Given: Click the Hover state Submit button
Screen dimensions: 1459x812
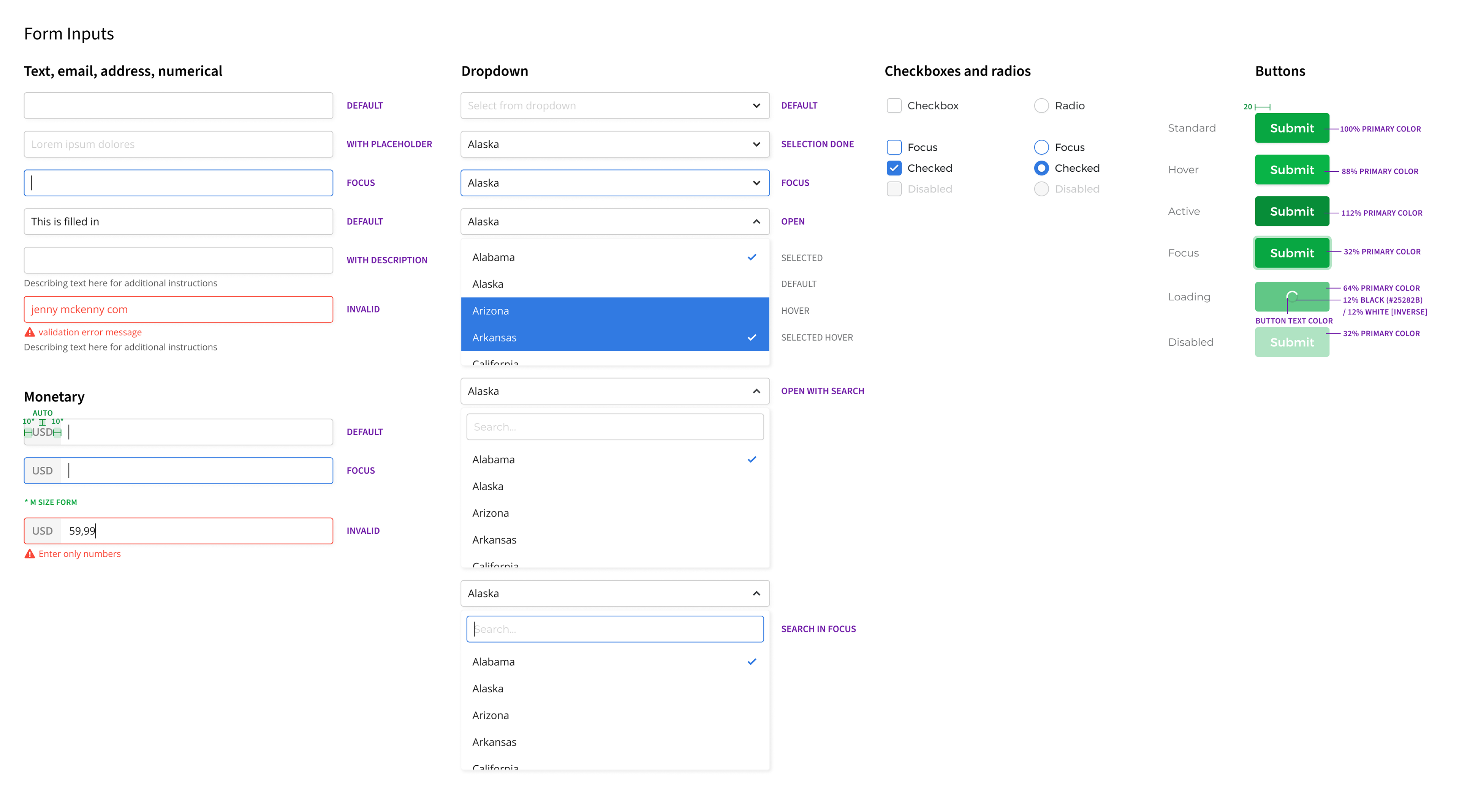Looking at the screenshot, I should point(1292,169).
